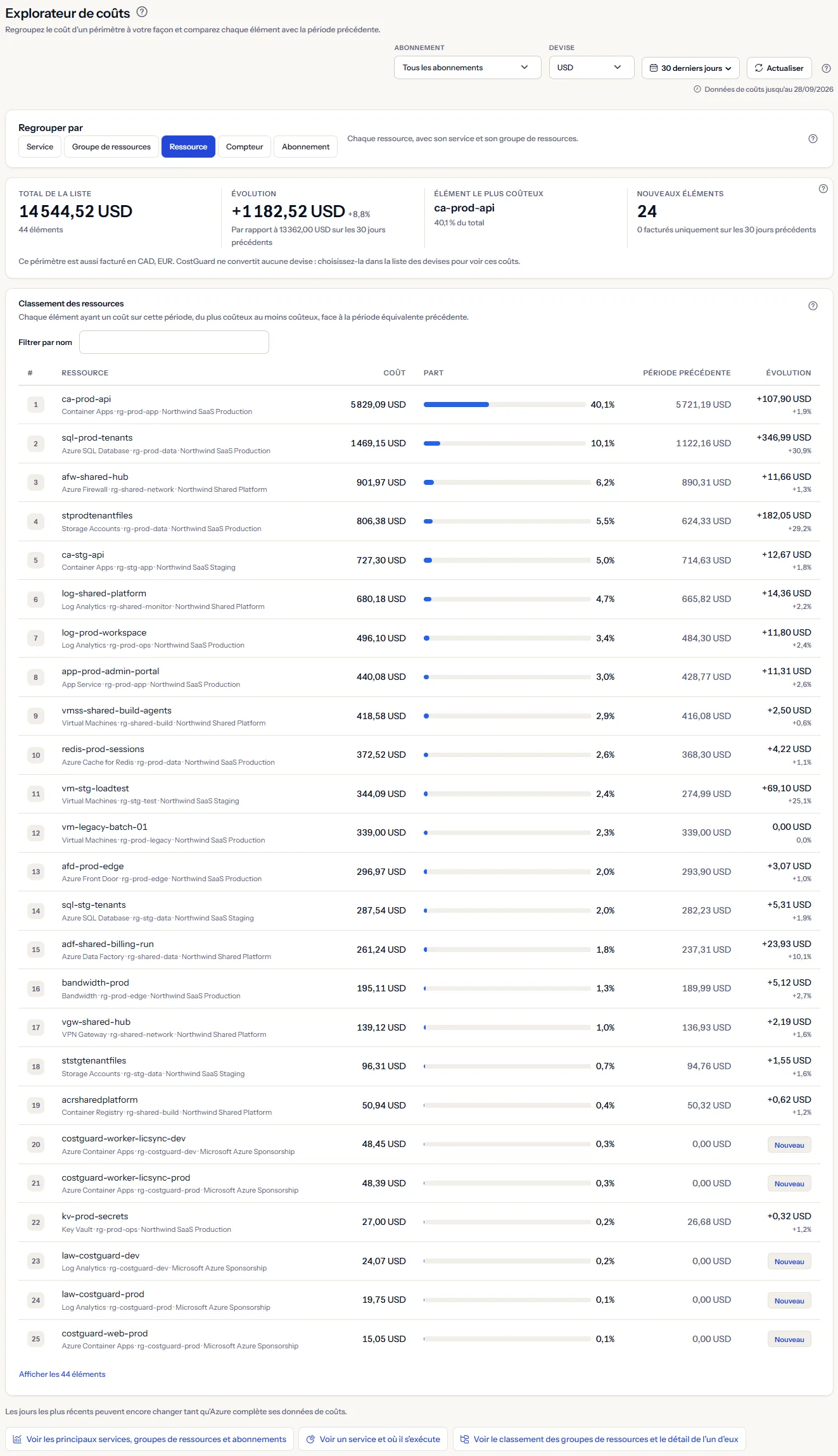Group costs by Abonnement
Image resolution: width=838 pixels, height=1456 pixels.
pos(306,147)
